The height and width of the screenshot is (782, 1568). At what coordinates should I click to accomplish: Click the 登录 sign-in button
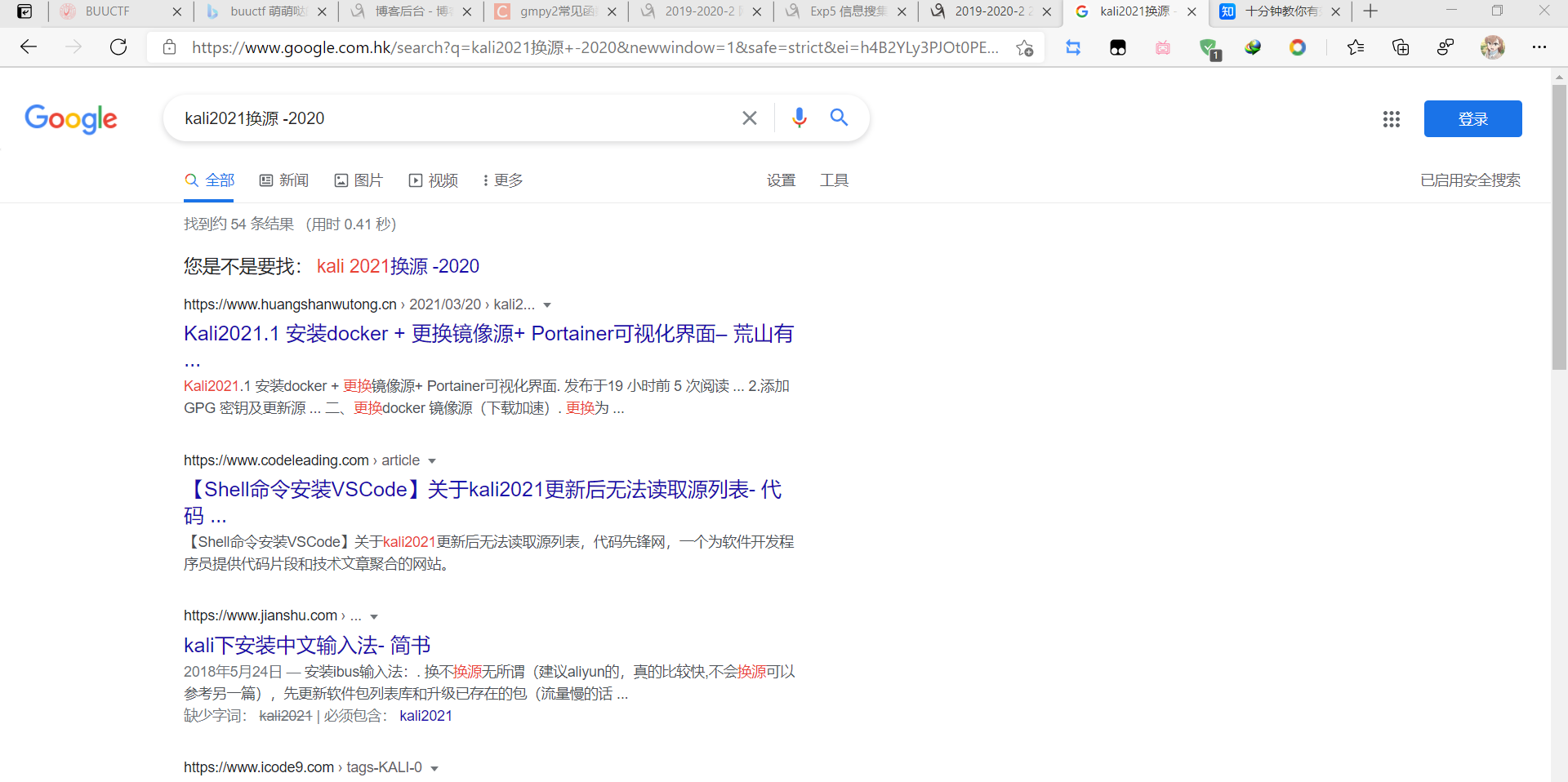pyautogui.click(x=1473, y=119)
